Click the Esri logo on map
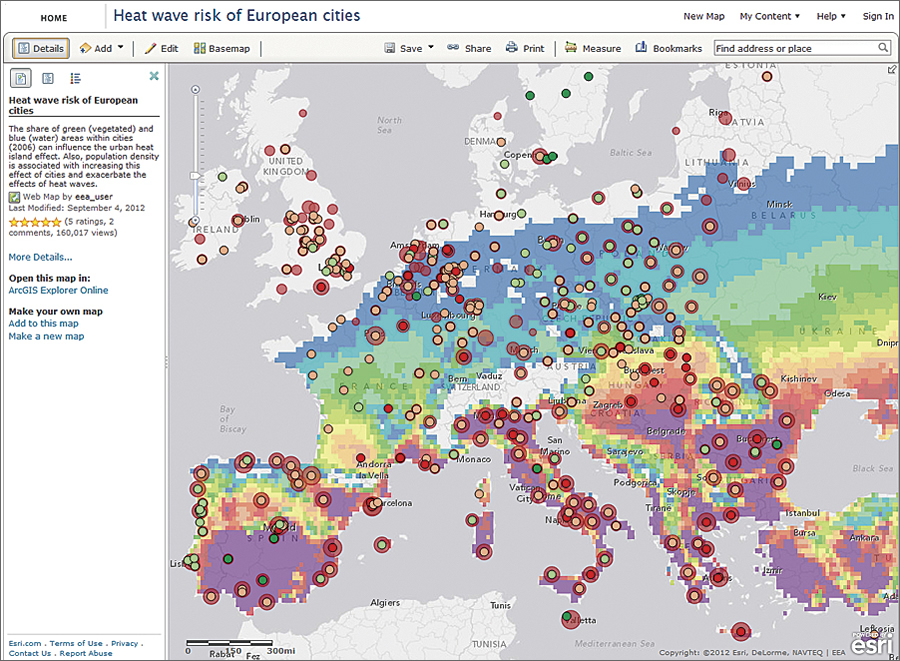 (870, 644)
